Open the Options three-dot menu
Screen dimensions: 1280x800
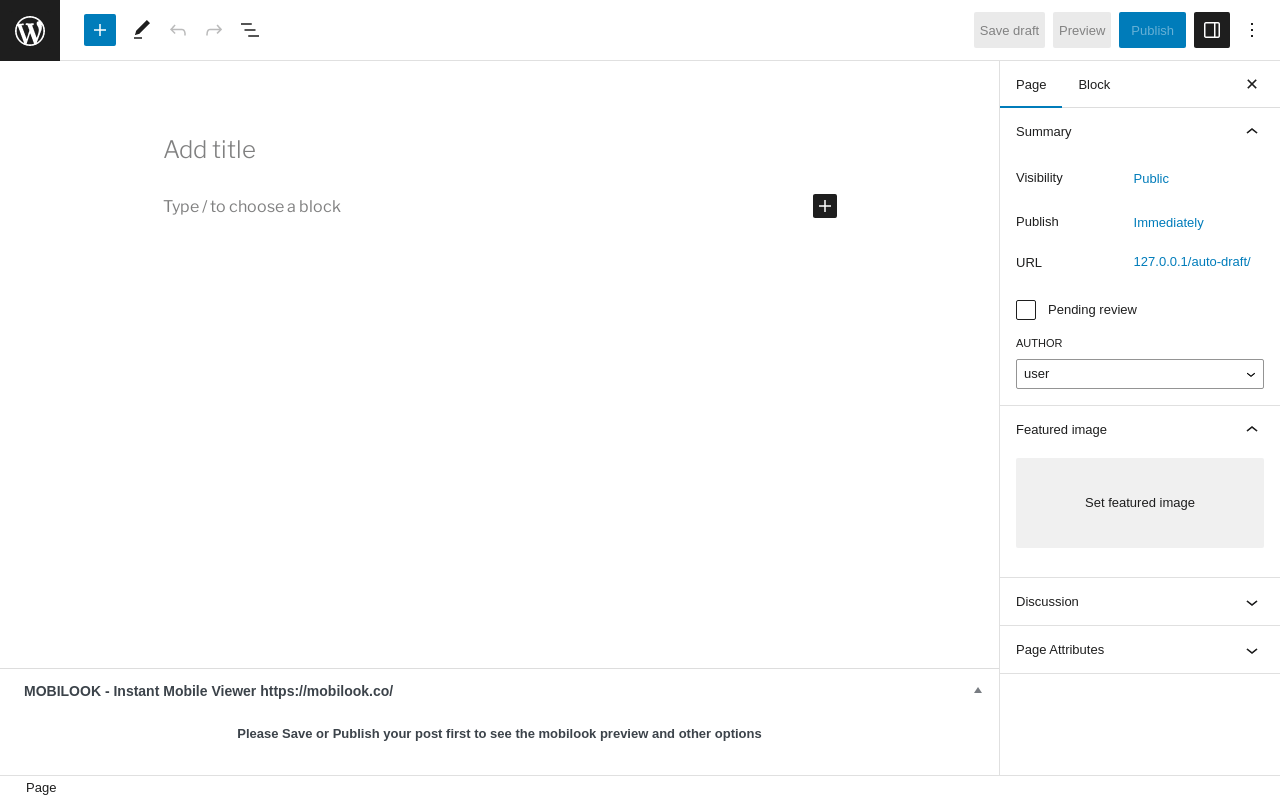point(1252,30)
